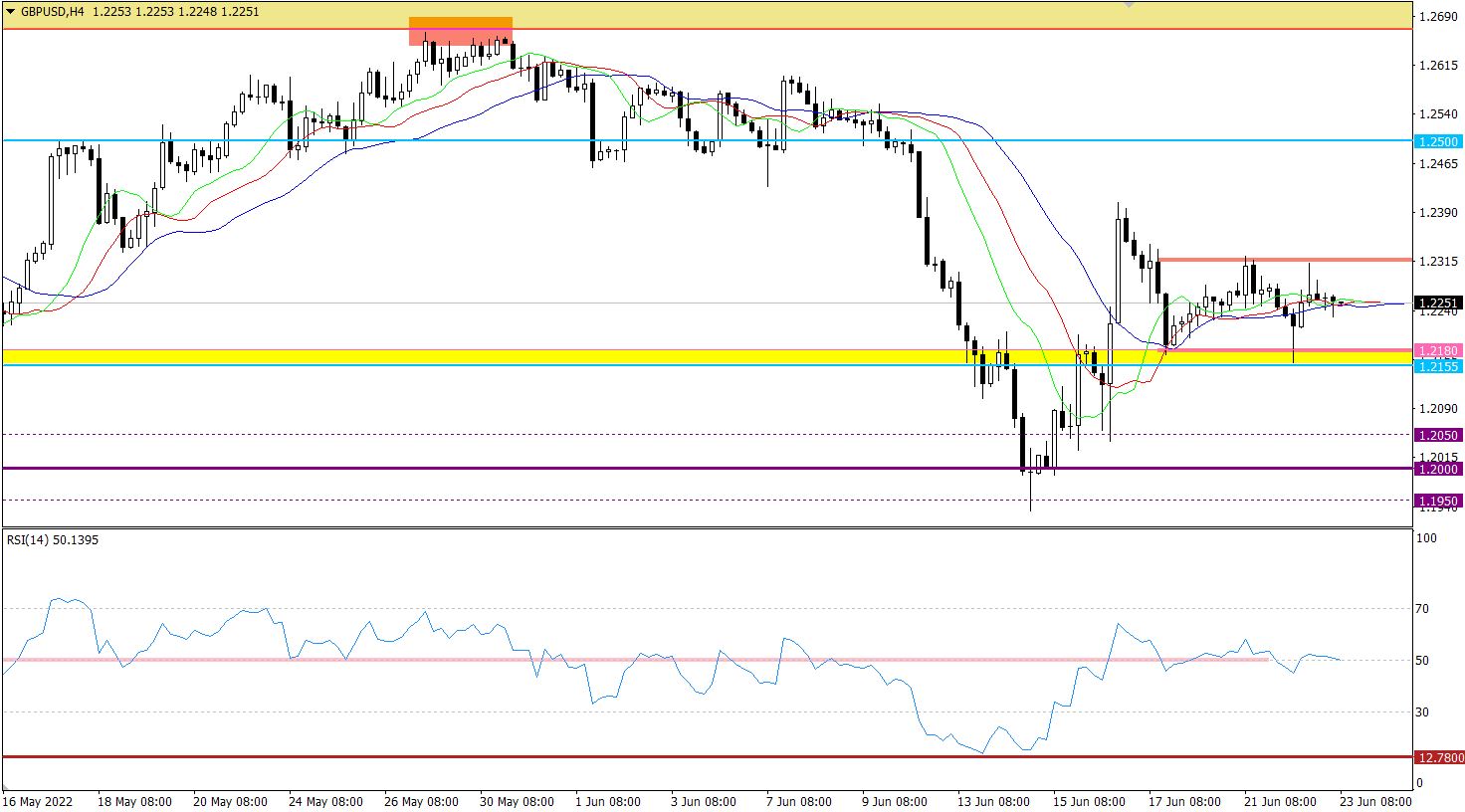Click the GBPUSD,H4 chart title text
Screen dimensions: 1465x812
tap(53, 10)
